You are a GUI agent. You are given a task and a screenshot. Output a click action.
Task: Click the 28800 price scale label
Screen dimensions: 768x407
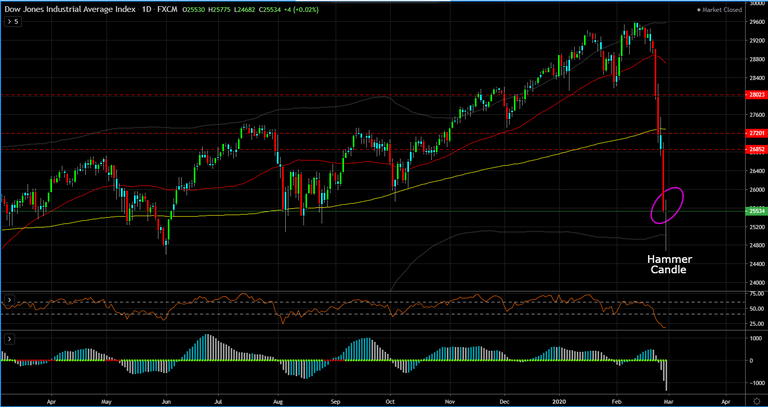755,59
